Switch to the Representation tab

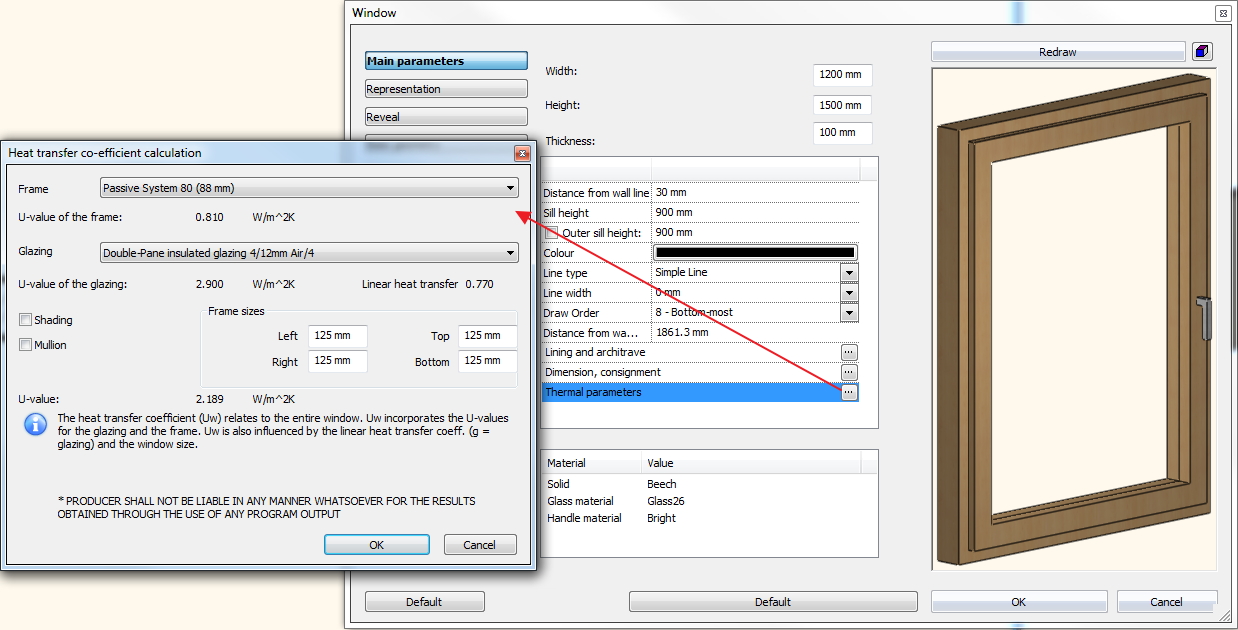click(x=446, y=89)
